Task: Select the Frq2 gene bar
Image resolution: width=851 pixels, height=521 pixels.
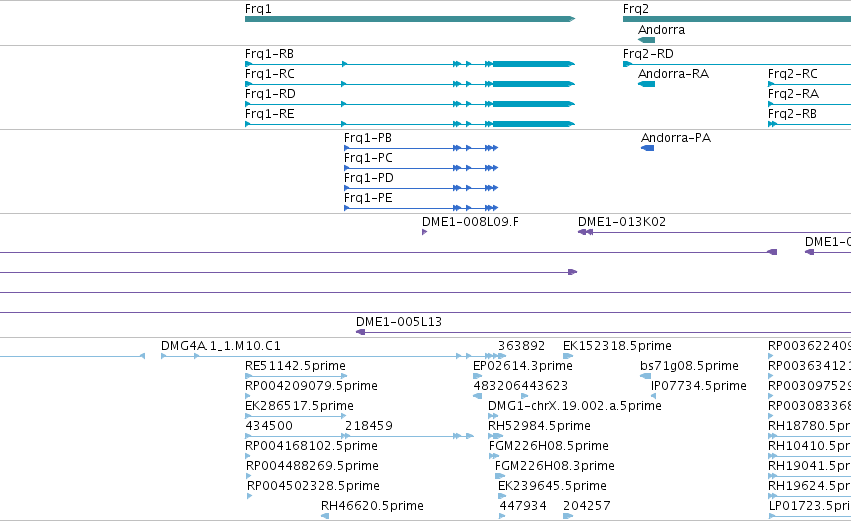Action: pyautogui.click(x=737, y=19)
